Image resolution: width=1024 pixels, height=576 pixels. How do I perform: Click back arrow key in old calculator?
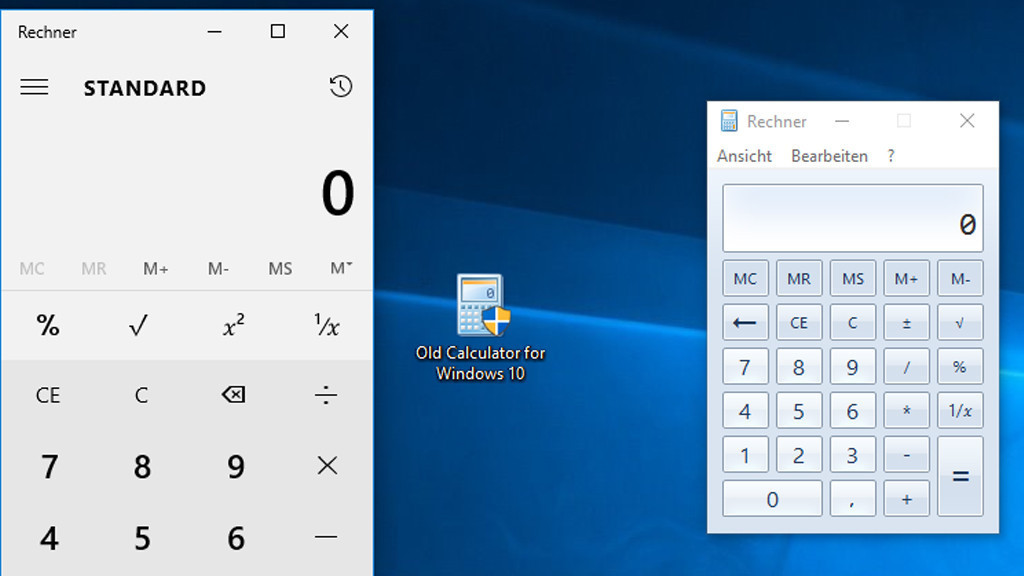[x=745, y=323]
